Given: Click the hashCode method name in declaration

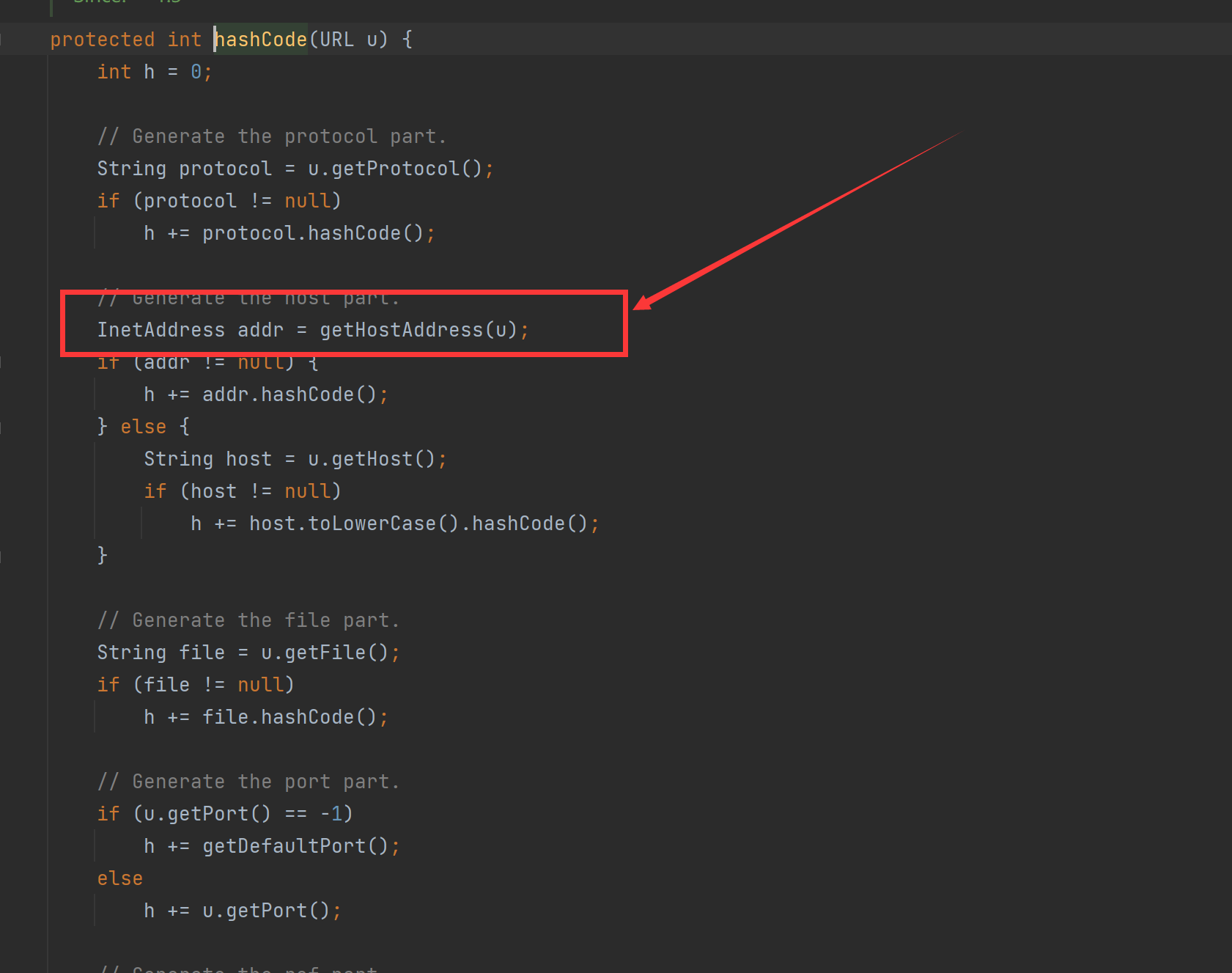Looking at the screenshot, I should pyautogui.click(x=261, y=40).
